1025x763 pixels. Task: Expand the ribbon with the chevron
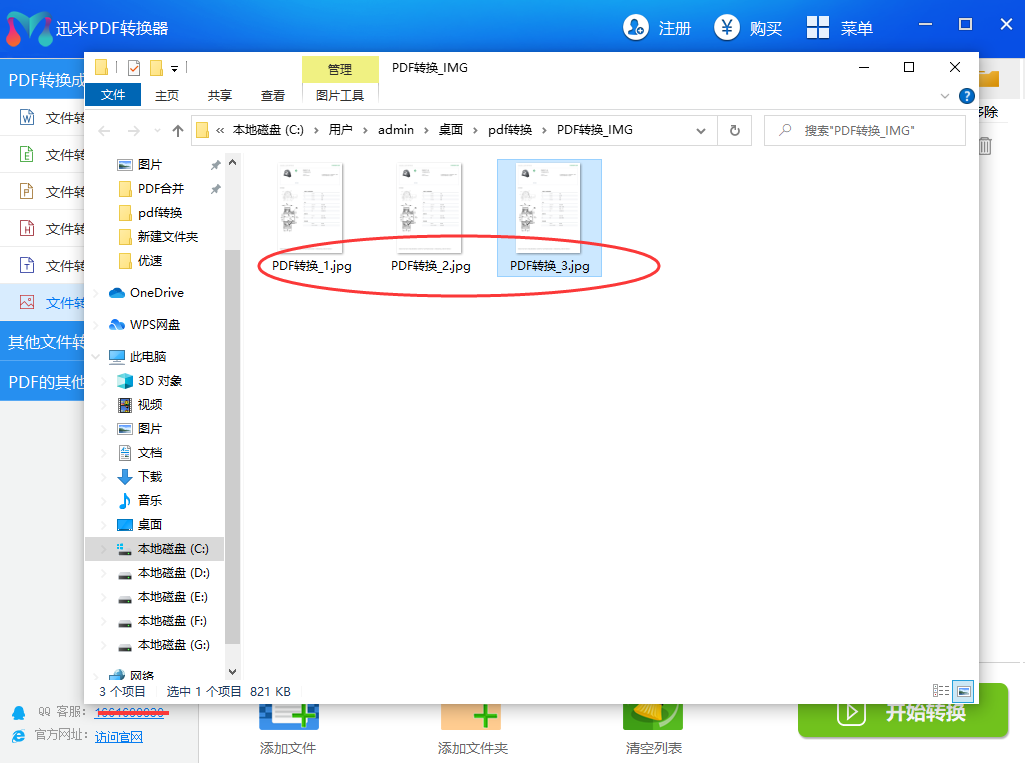[x=945, y=96]
